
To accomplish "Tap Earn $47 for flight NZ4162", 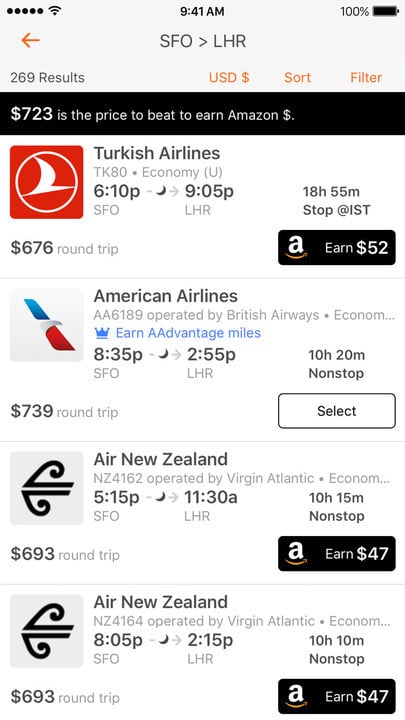I will pyautogui.click(x=337, y=554).
